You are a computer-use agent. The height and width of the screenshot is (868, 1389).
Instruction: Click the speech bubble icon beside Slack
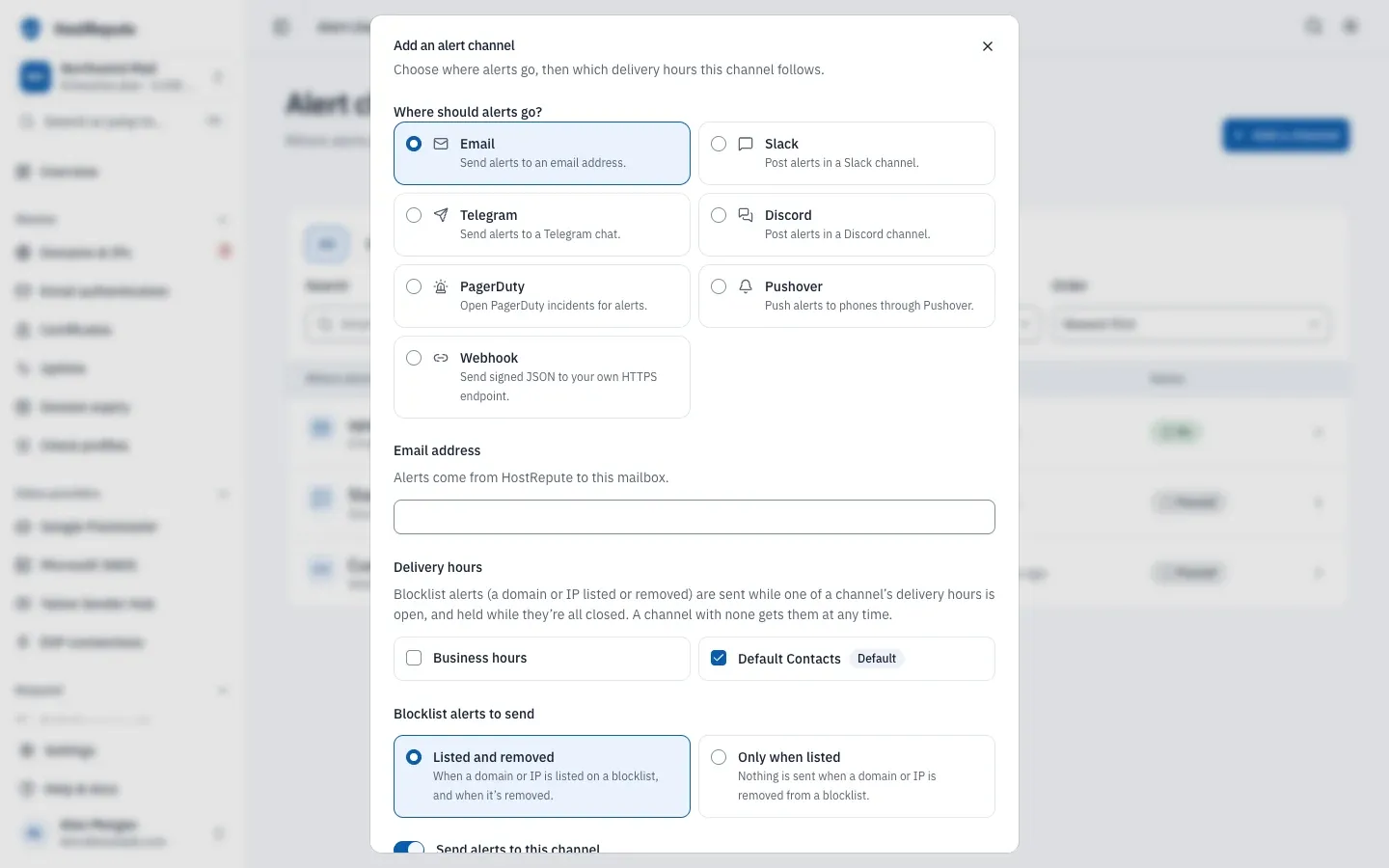(746, 144)
